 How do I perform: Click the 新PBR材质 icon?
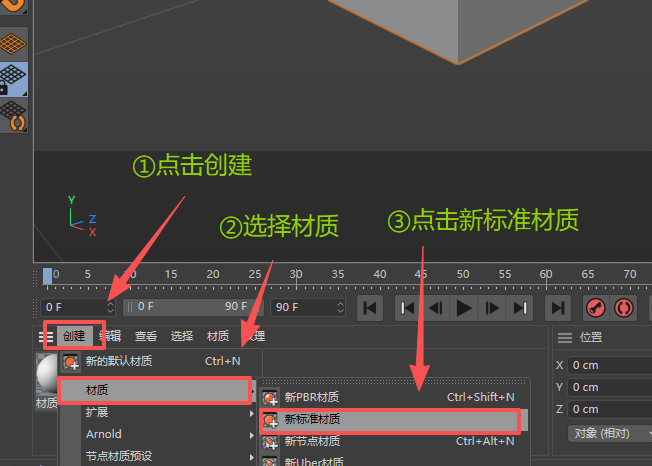[x=270, y=398]
